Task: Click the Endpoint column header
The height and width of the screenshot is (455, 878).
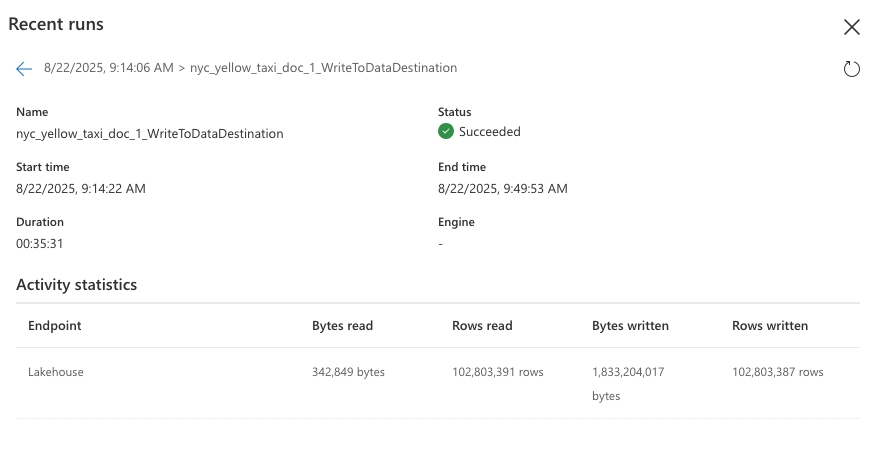Action: pos(55,326)
